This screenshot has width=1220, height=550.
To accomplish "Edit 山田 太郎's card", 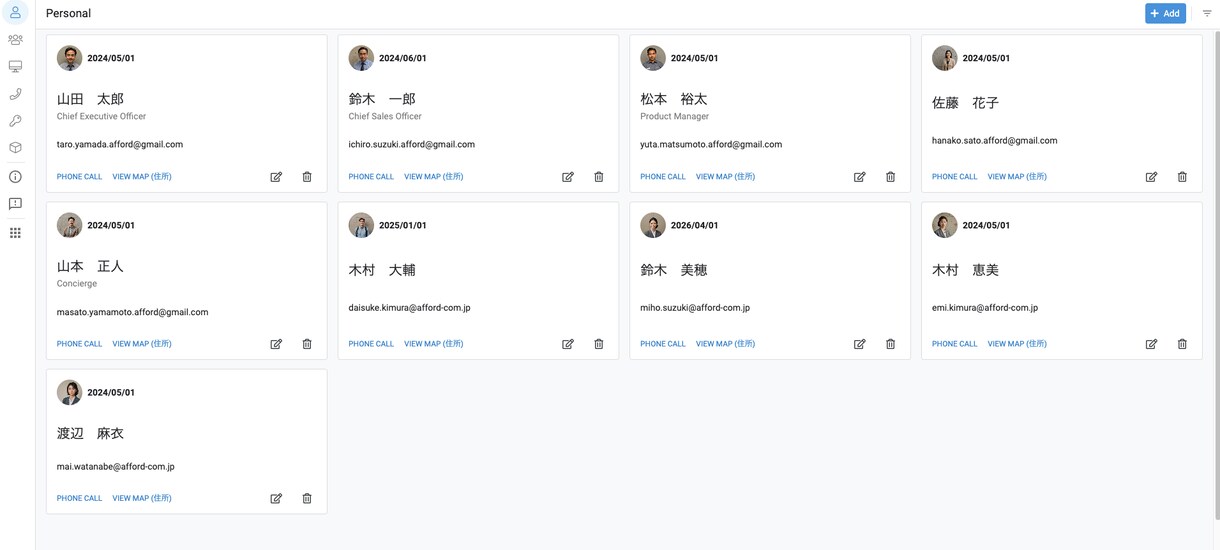I will tap(276, 177).
